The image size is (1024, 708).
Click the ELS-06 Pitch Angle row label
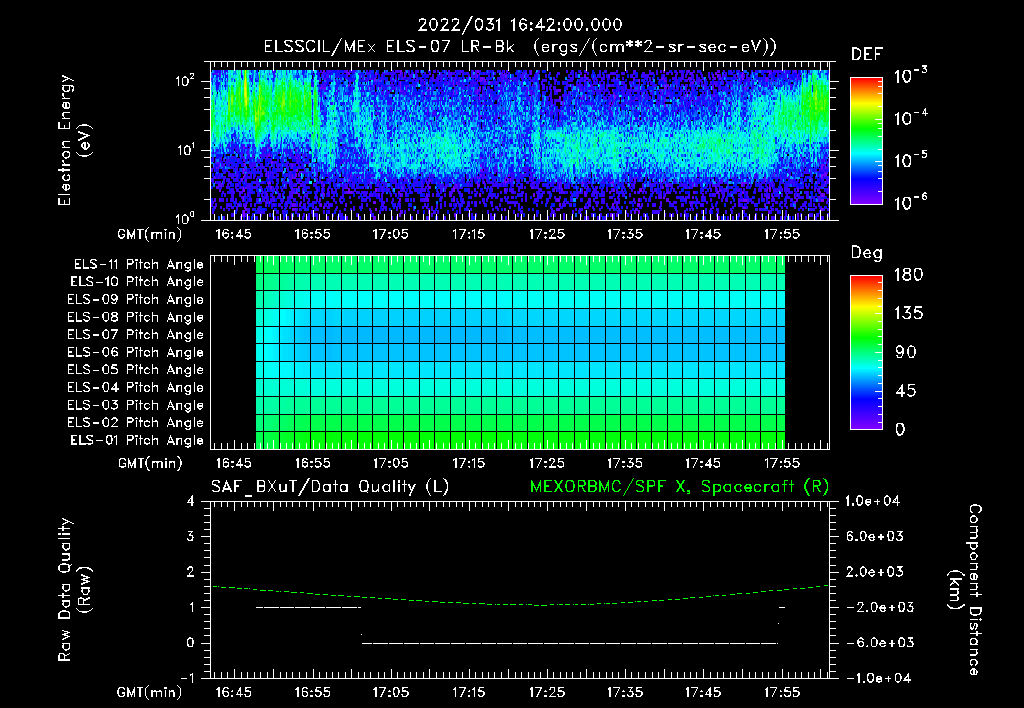(135, 353)
